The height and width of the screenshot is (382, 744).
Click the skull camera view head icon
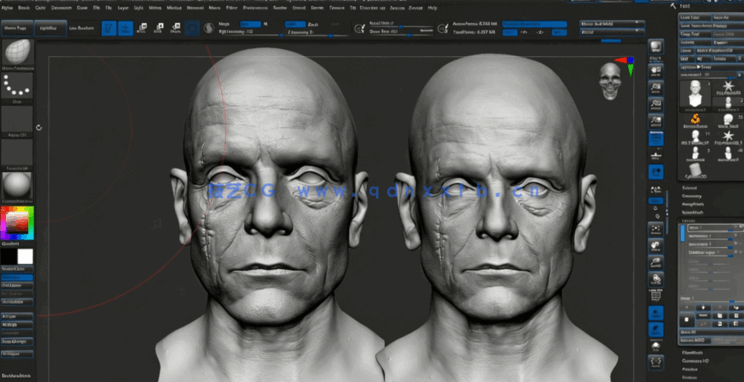click(x=610, y=81)
